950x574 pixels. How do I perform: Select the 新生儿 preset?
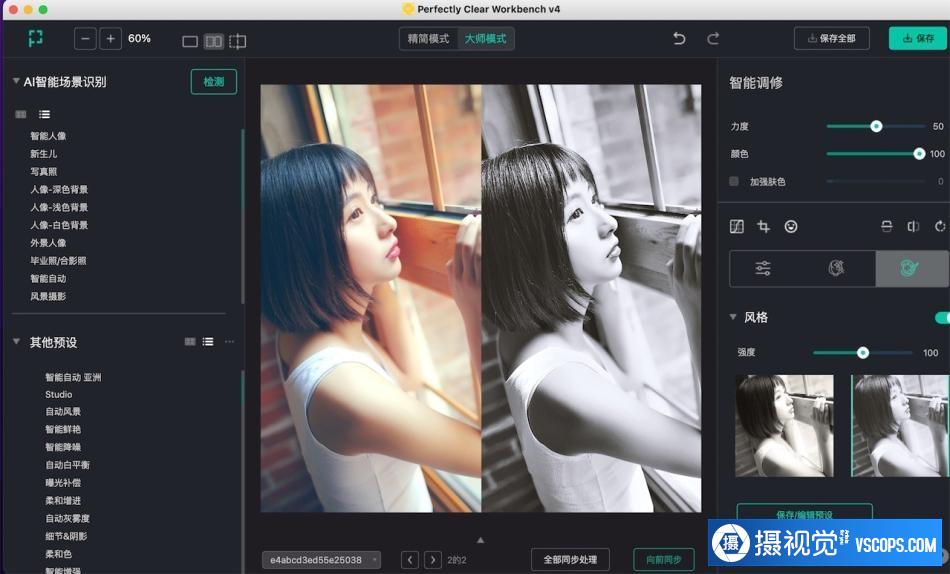pyautogui.click(x=44, y=154)
